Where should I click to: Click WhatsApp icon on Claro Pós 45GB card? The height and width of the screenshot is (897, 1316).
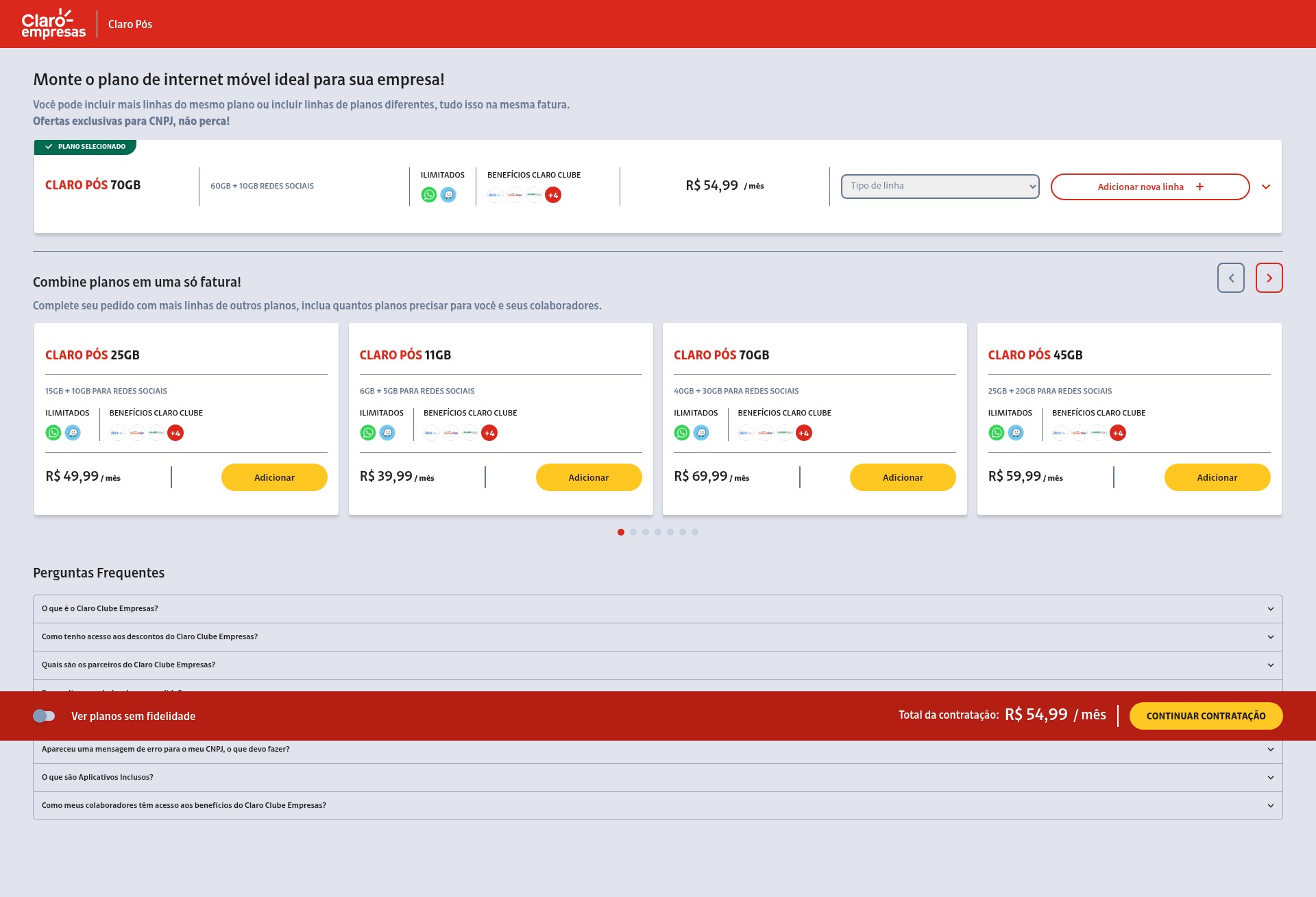[997, 433]
